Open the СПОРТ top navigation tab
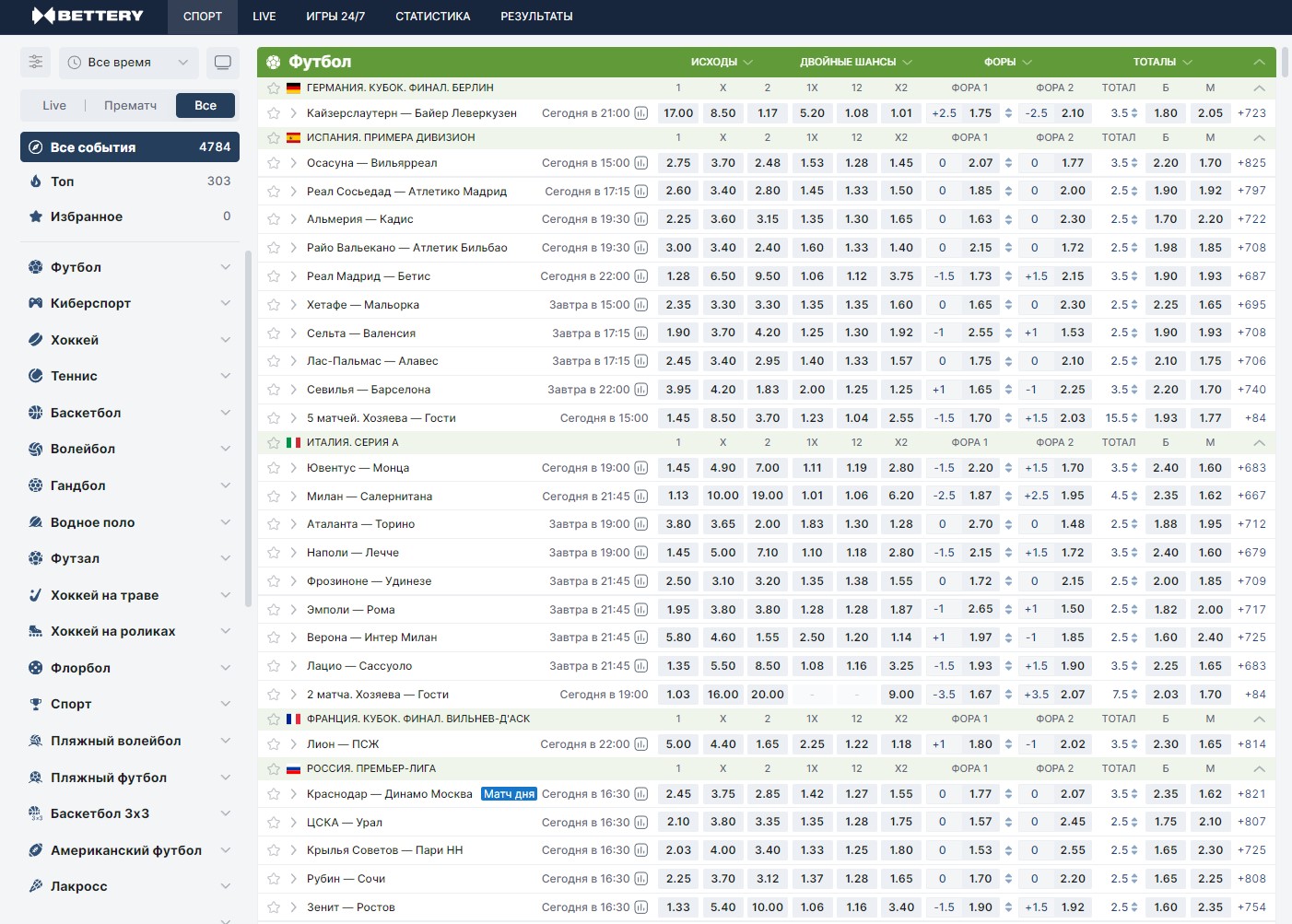The width and height of the screenshot is (1292, 924). point(203,17)
